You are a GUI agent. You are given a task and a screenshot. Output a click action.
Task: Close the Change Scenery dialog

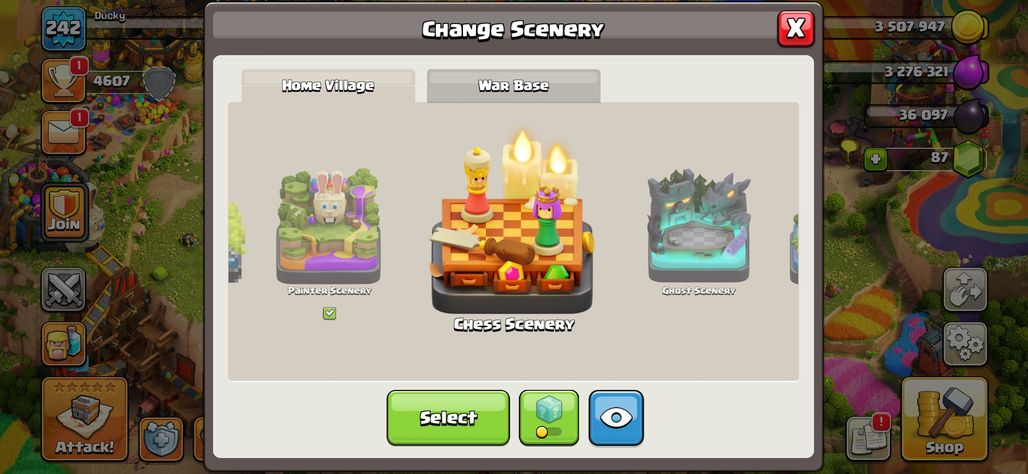click(795, 29)
